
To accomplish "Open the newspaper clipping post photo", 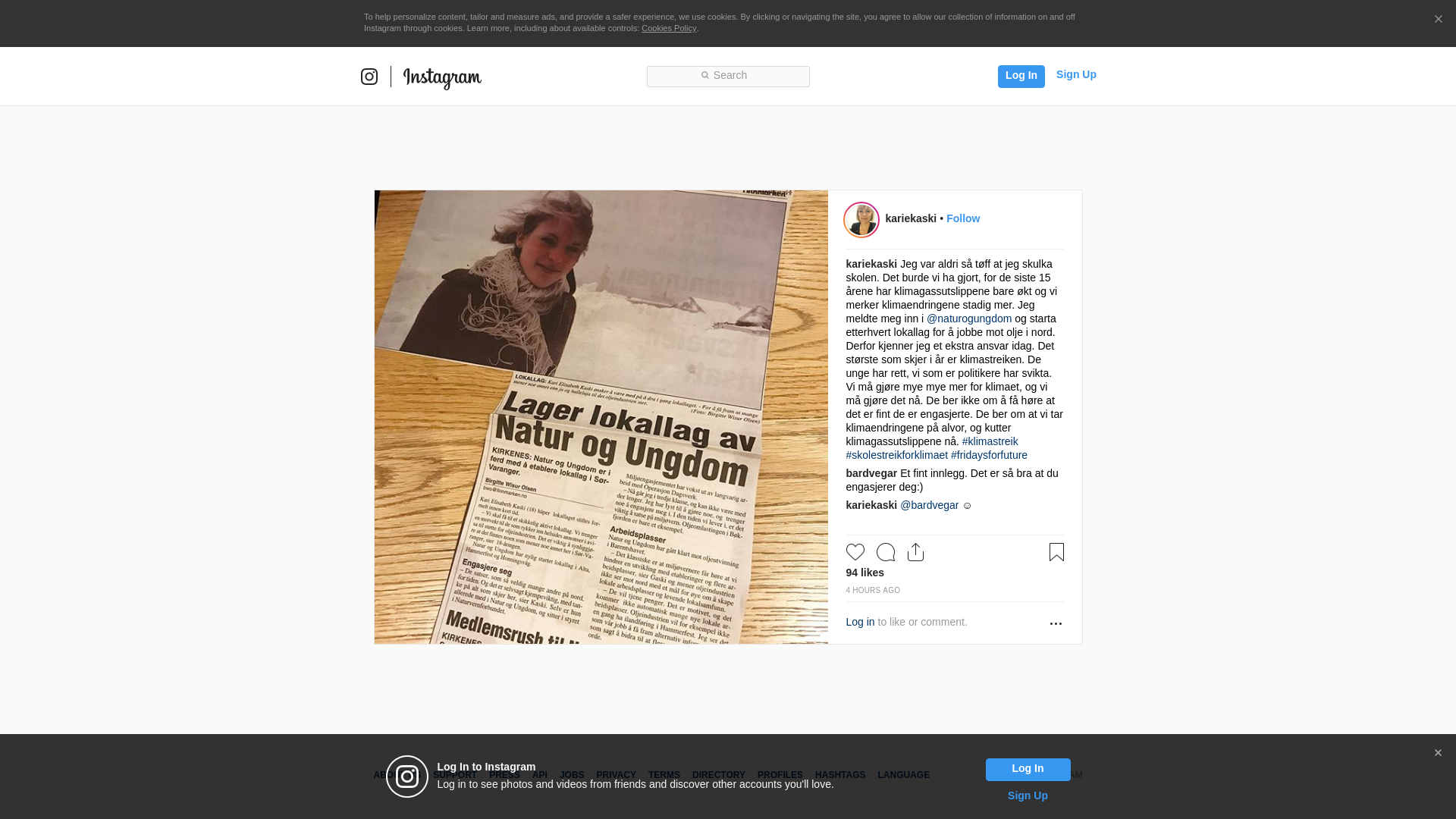I will 601,417.
